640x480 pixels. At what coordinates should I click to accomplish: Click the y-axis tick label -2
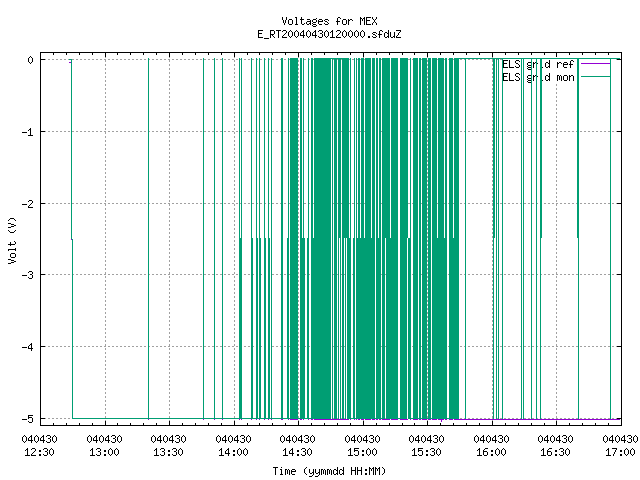coord(27,204)
